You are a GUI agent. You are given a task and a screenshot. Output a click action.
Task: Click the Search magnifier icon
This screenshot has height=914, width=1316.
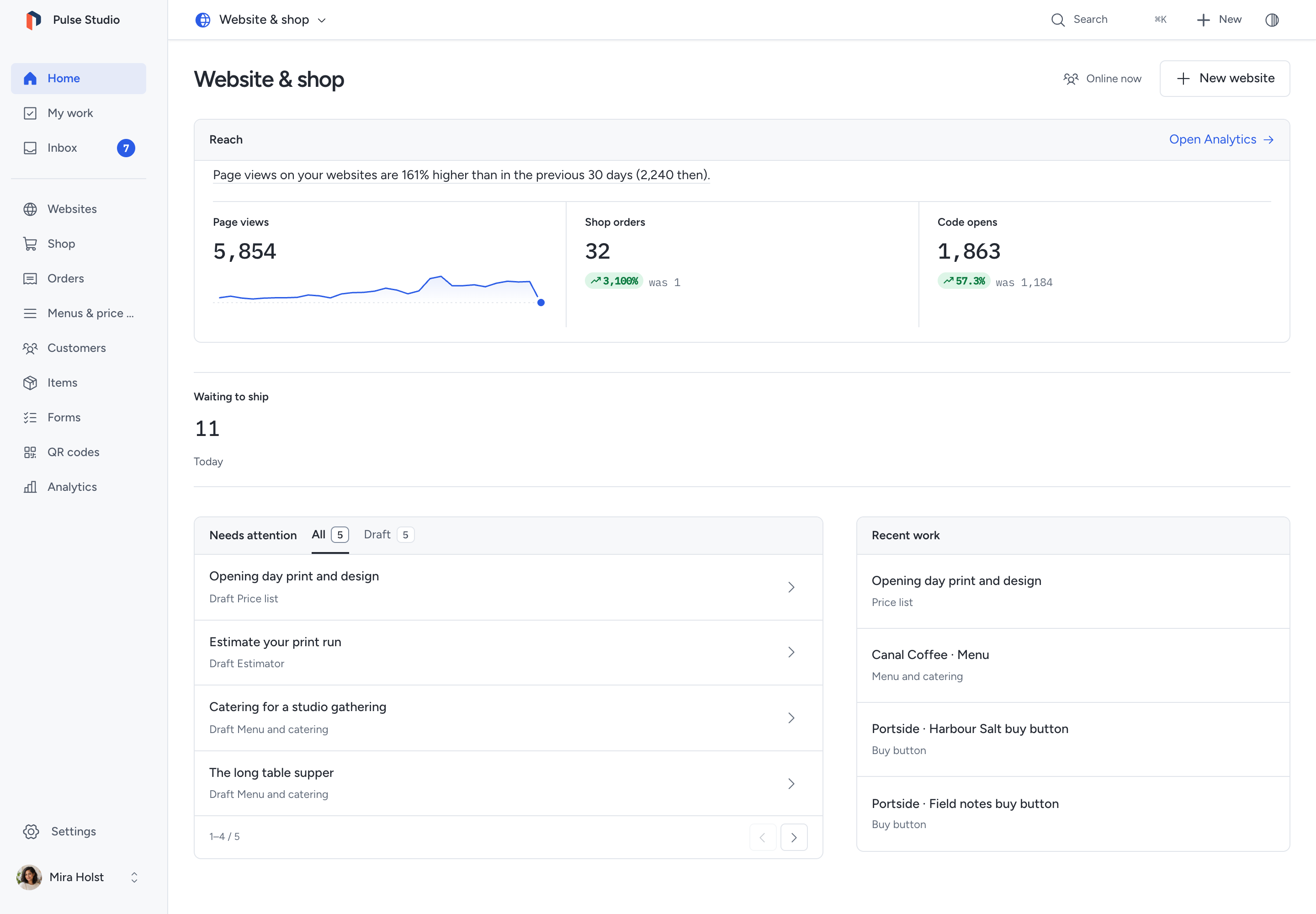pos(1058,20)
